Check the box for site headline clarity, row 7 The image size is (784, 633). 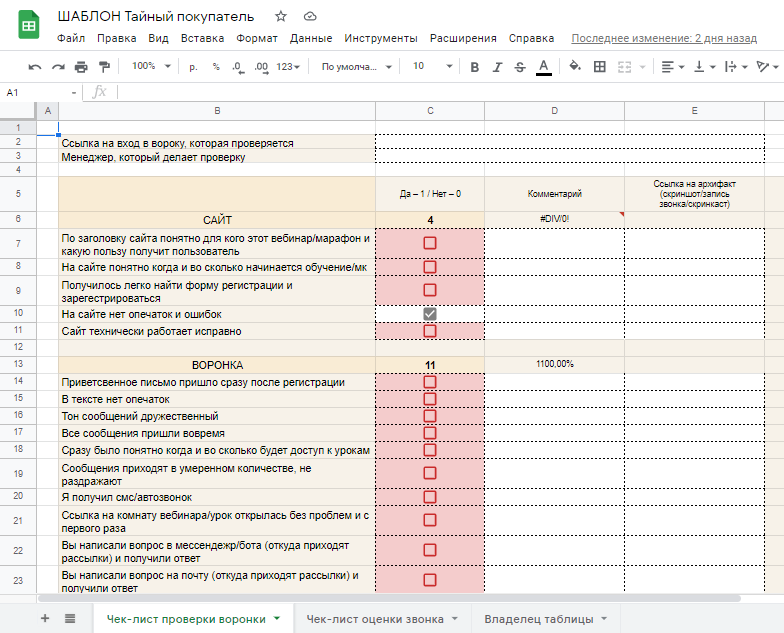(x=430, y=243)
